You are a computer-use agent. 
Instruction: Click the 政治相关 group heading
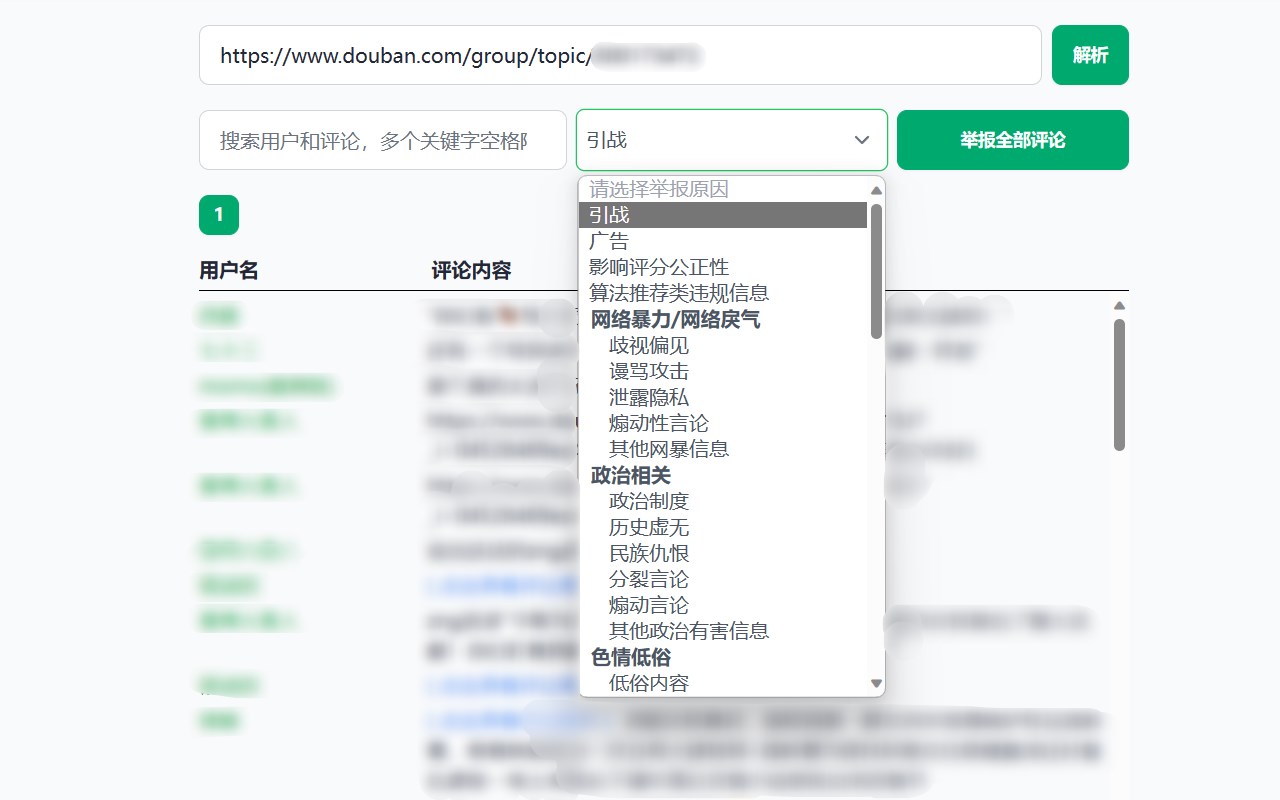pyautogui.click(x=723, y=475)
